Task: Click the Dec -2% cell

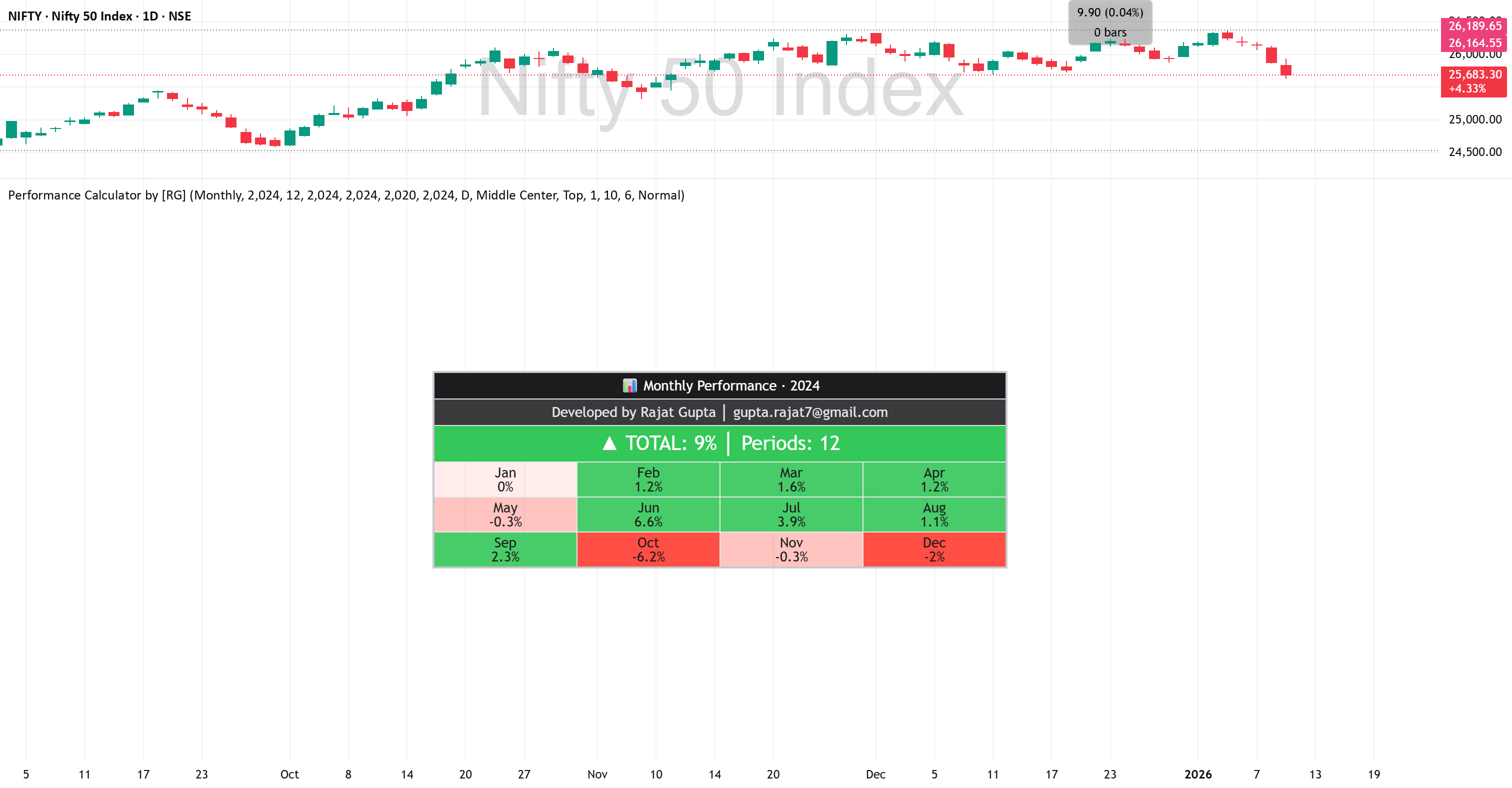Action: tap(934, 550)
